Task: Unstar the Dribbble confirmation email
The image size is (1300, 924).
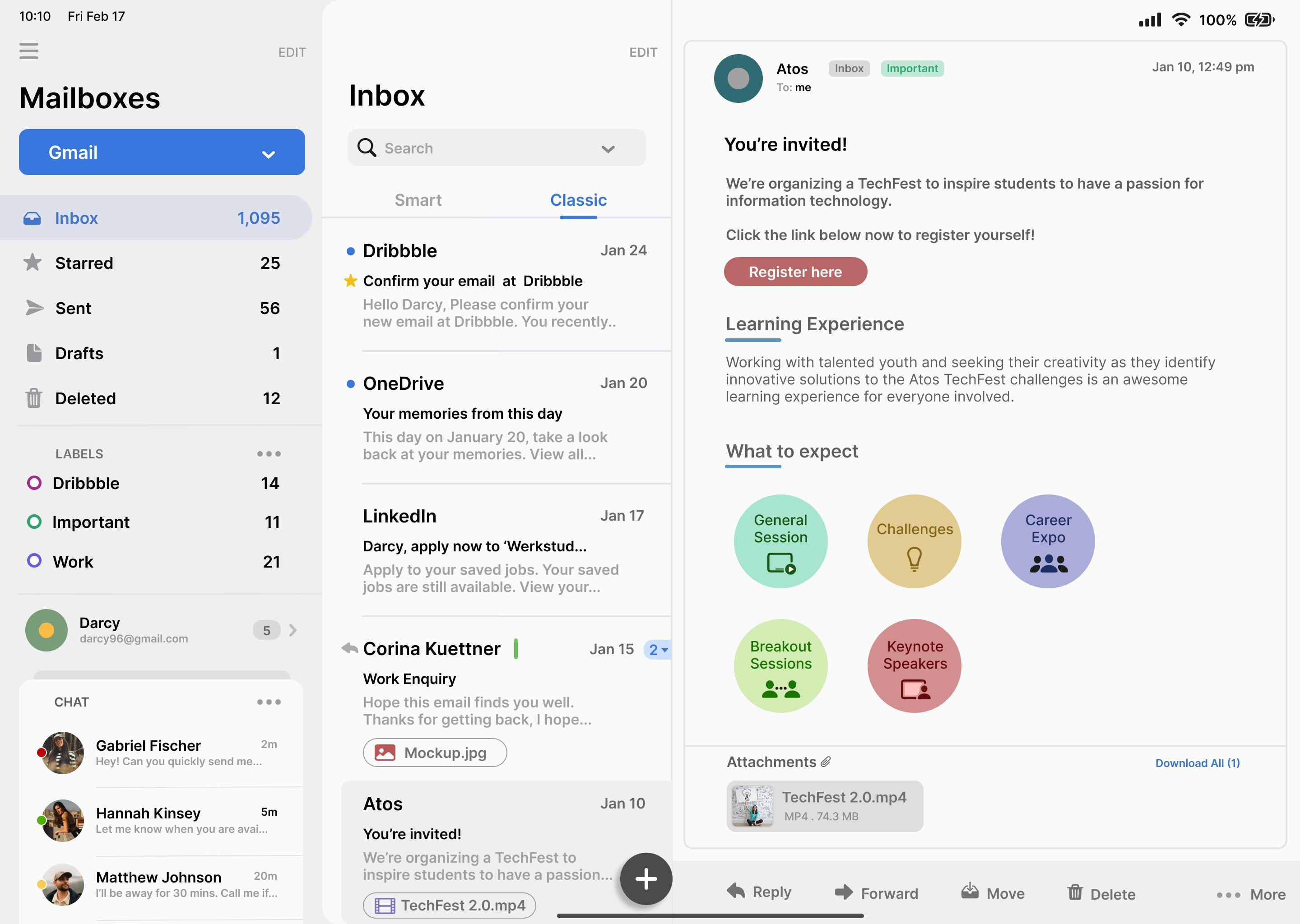Action: pyautogui.click(x=350, y=281)
